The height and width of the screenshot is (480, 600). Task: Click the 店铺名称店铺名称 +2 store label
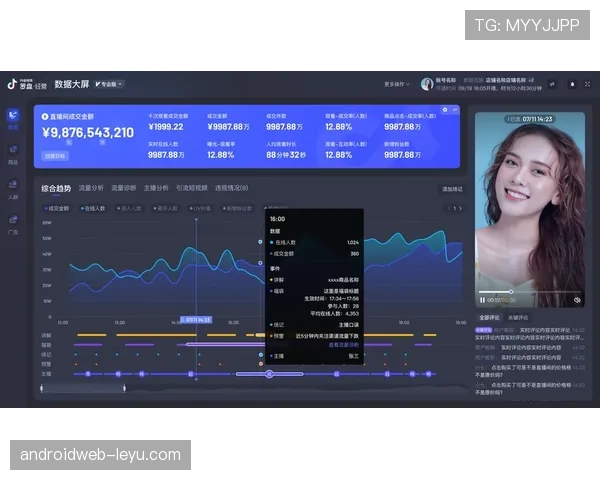[x=510, y=80]
